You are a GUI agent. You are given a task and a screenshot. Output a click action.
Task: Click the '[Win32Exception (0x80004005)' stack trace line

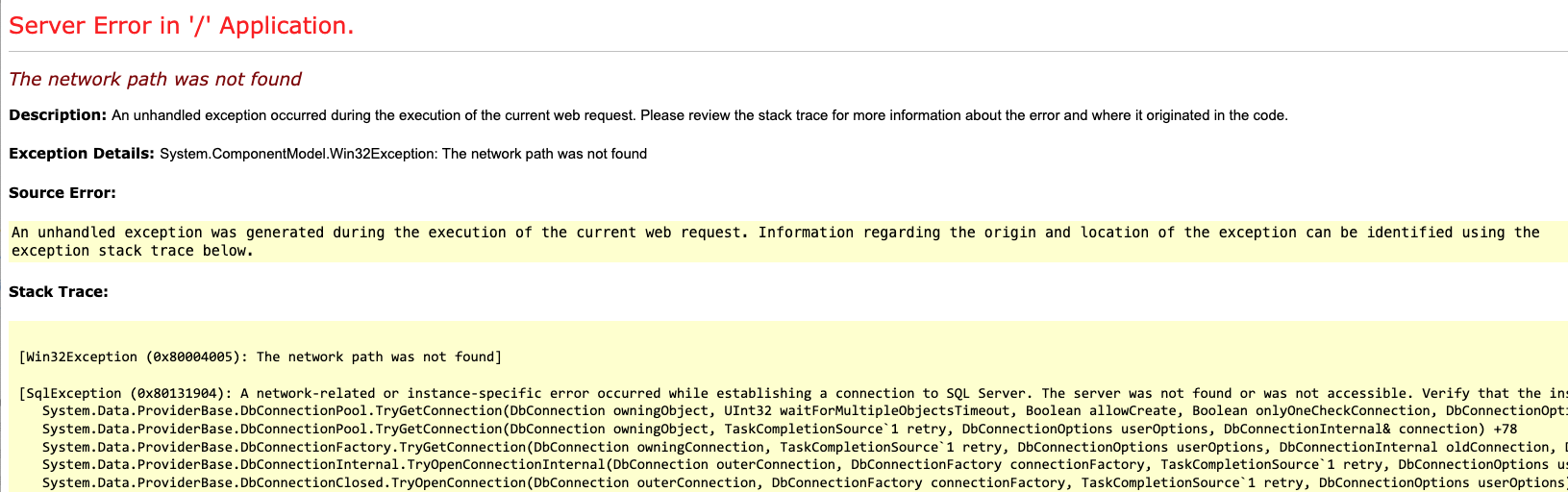(260, 357)
